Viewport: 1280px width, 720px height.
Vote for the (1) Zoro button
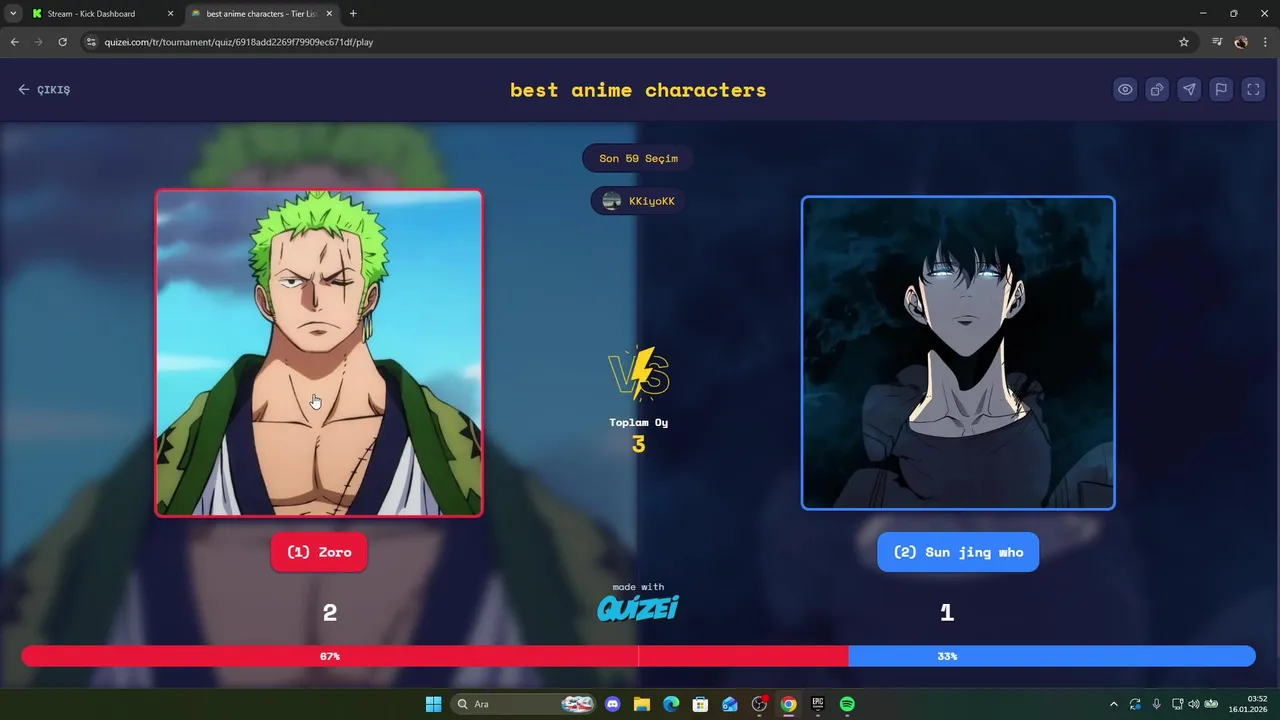coord(319,552)
